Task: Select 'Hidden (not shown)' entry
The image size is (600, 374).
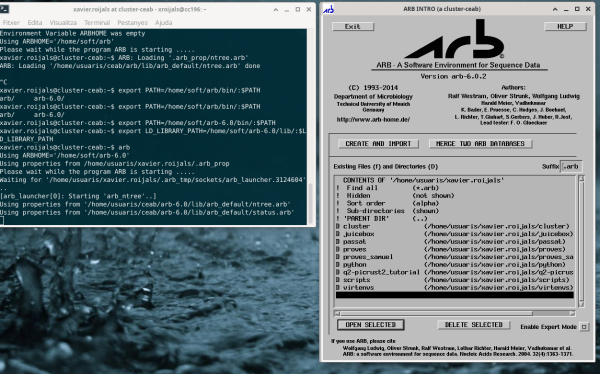Action: coord(455,196)
